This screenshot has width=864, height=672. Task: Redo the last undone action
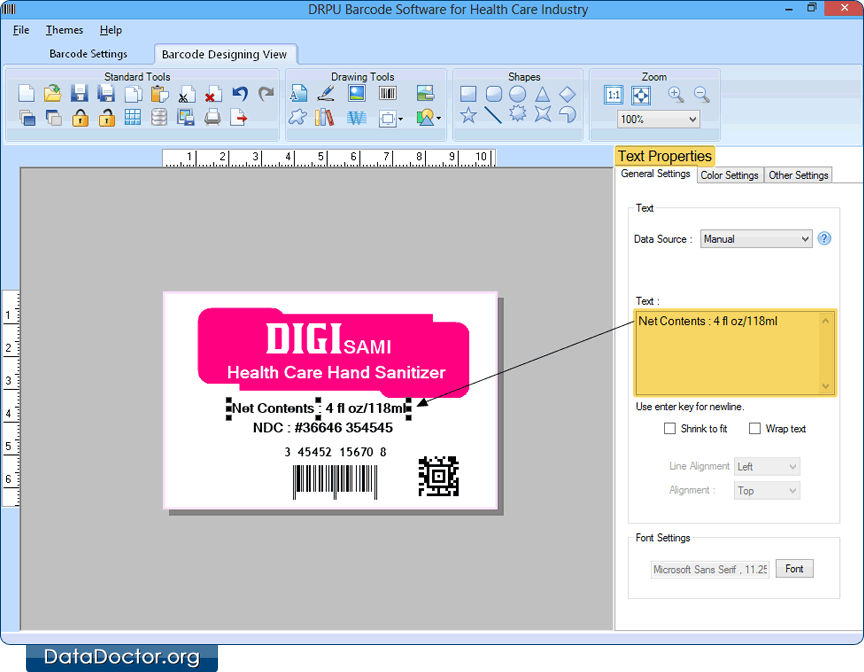266,94
